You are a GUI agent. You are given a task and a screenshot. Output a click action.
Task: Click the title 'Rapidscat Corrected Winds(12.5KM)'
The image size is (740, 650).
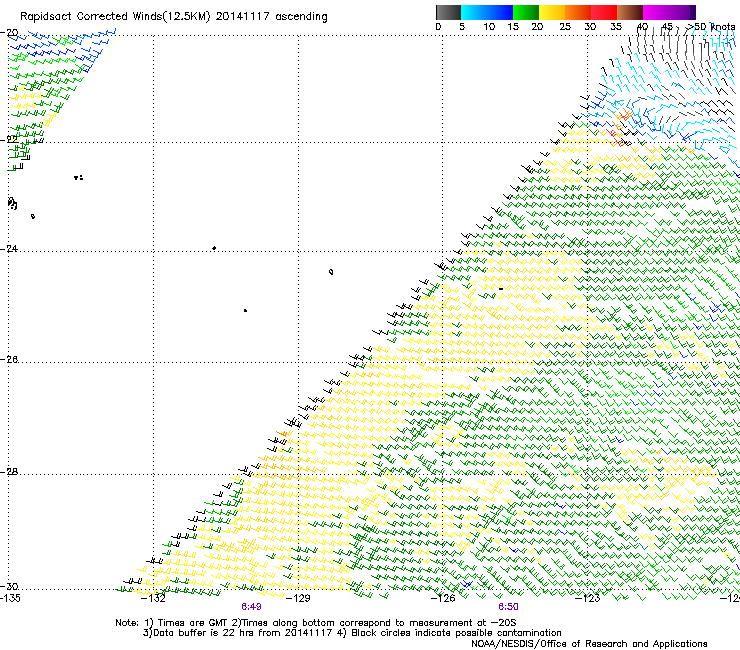(115, 17)
